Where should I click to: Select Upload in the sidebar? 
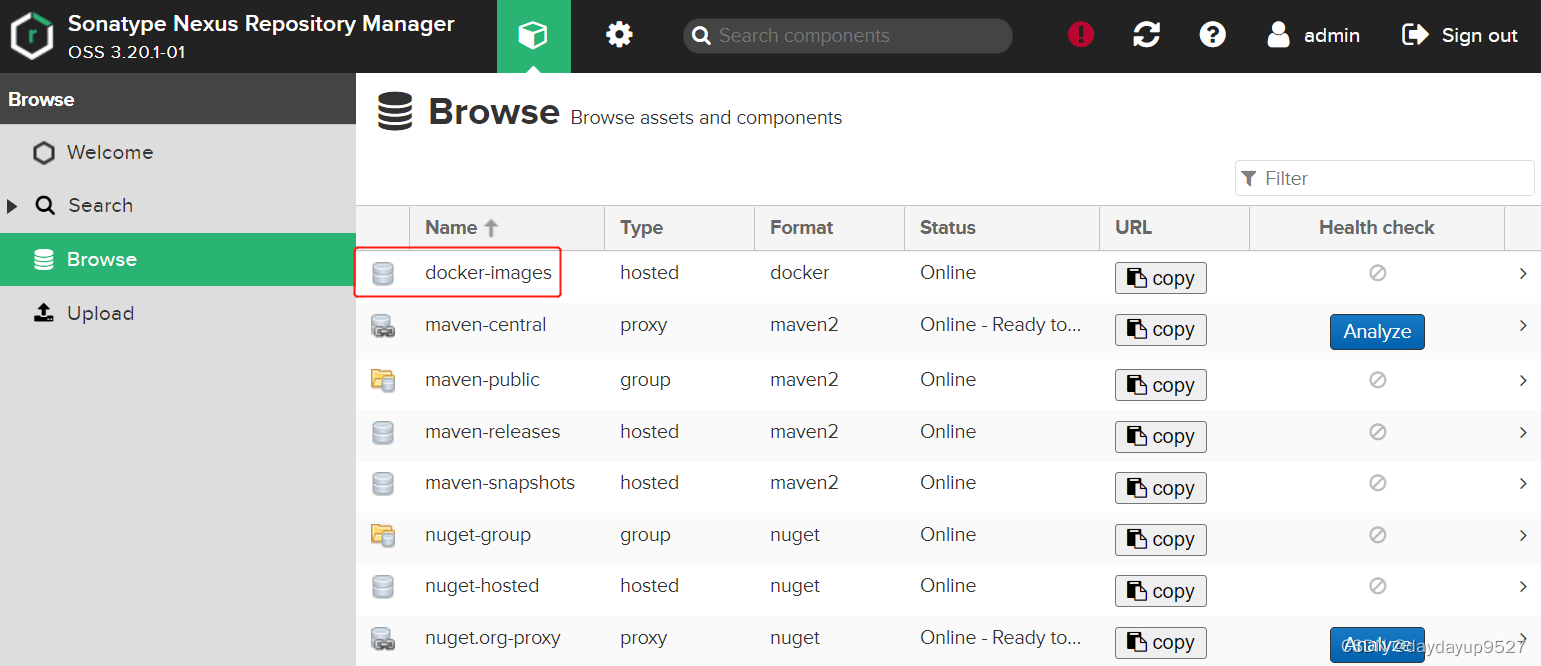coord(178,313)
